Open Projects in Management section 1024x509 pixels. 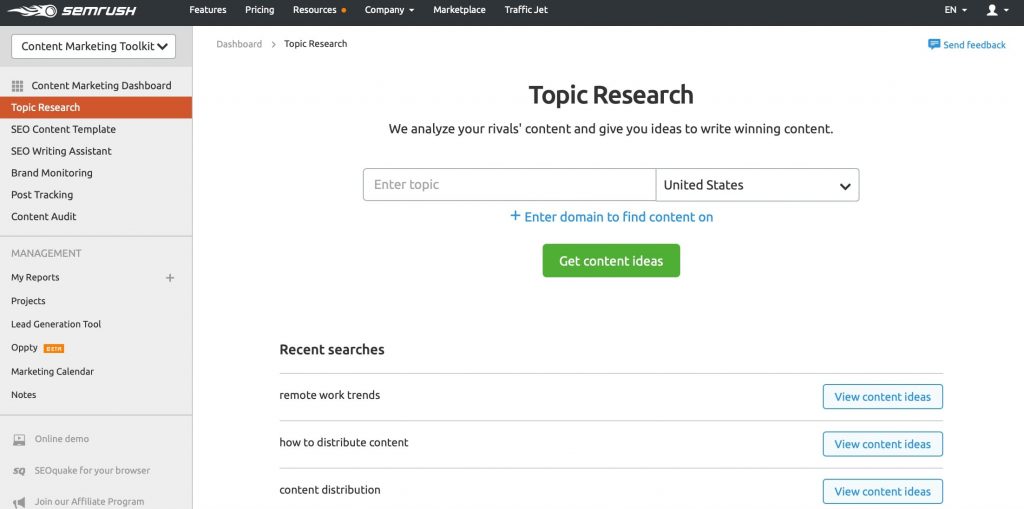[x=28, y=301]
